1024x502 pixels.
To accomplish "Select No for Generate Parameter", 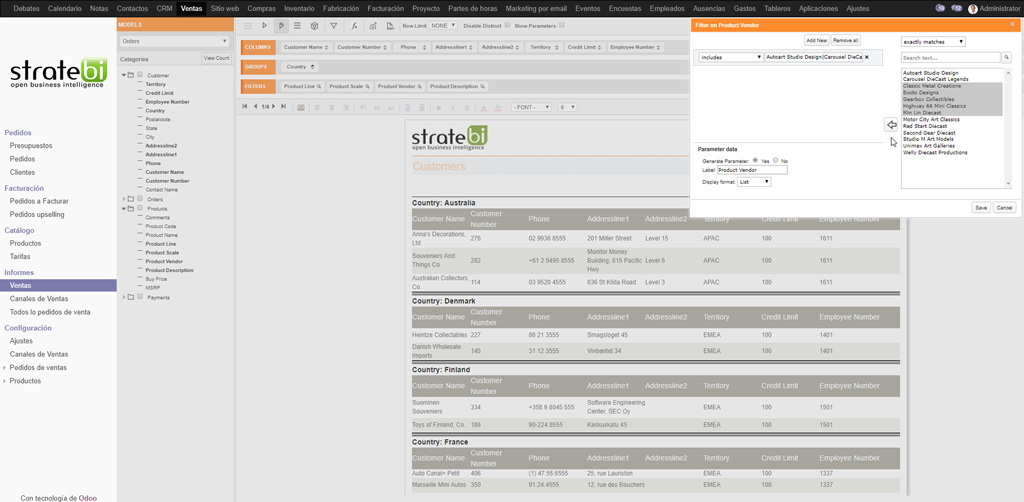I will (775, 161).
